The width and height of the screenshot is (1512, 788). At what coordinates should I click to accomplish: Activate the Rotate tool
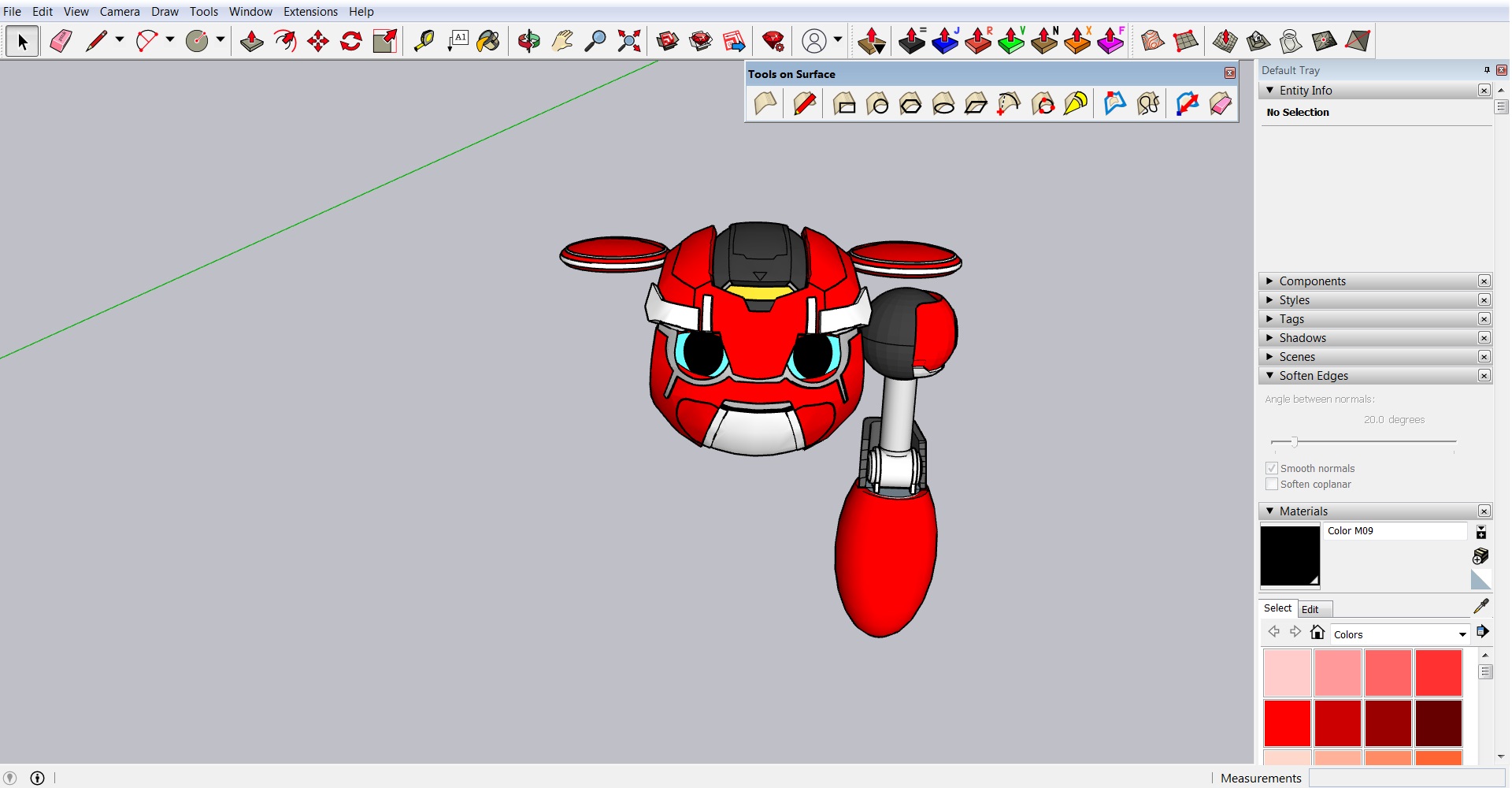(x=351, y=41)
